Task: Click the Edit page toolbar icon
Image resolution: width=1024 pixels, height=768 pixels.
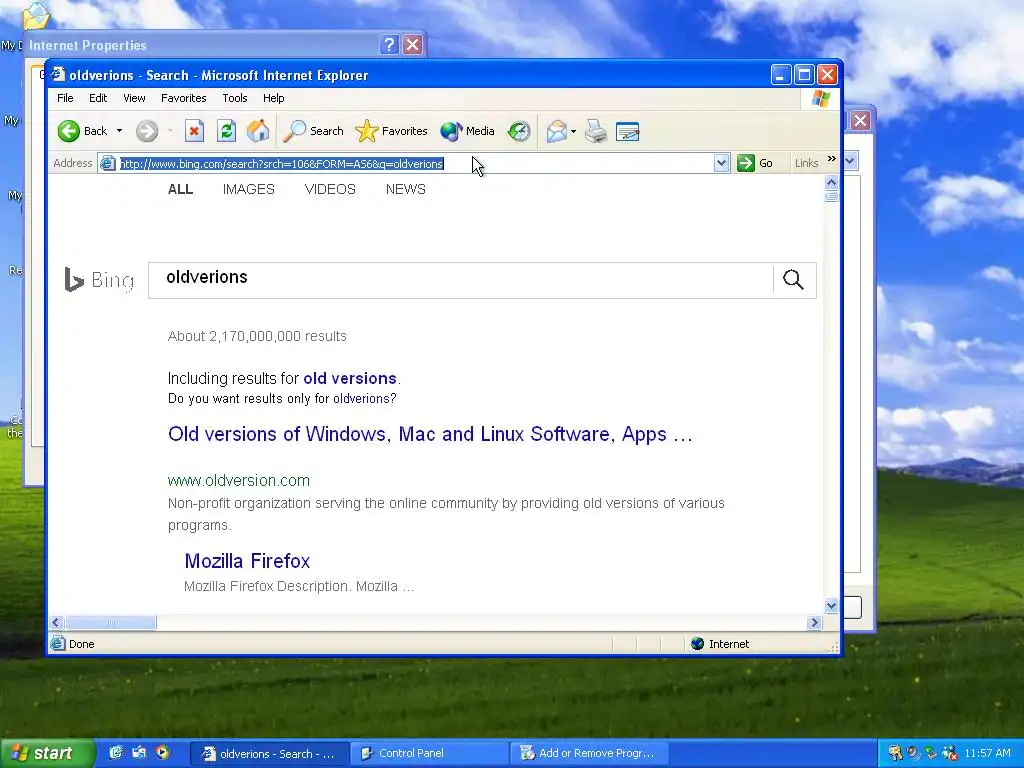Action: click(x=628, y=131)
